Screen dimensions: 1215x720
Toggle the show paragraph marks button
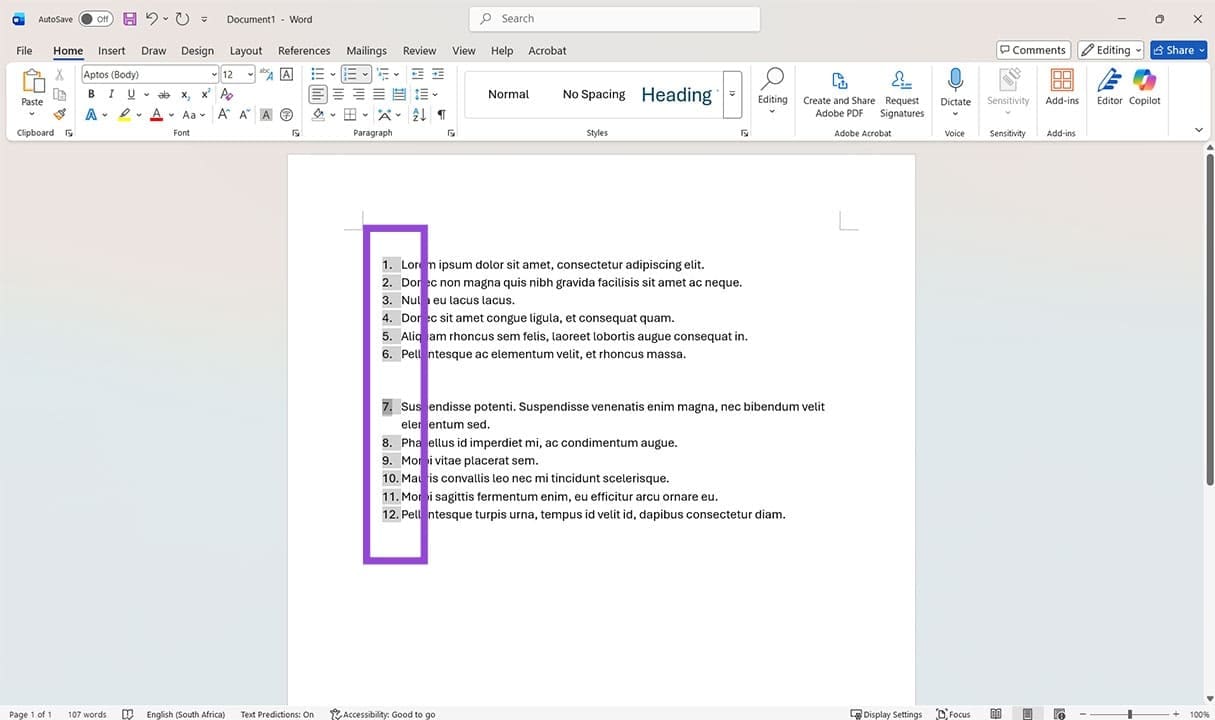pyautogui.click(x=441, y=114)
